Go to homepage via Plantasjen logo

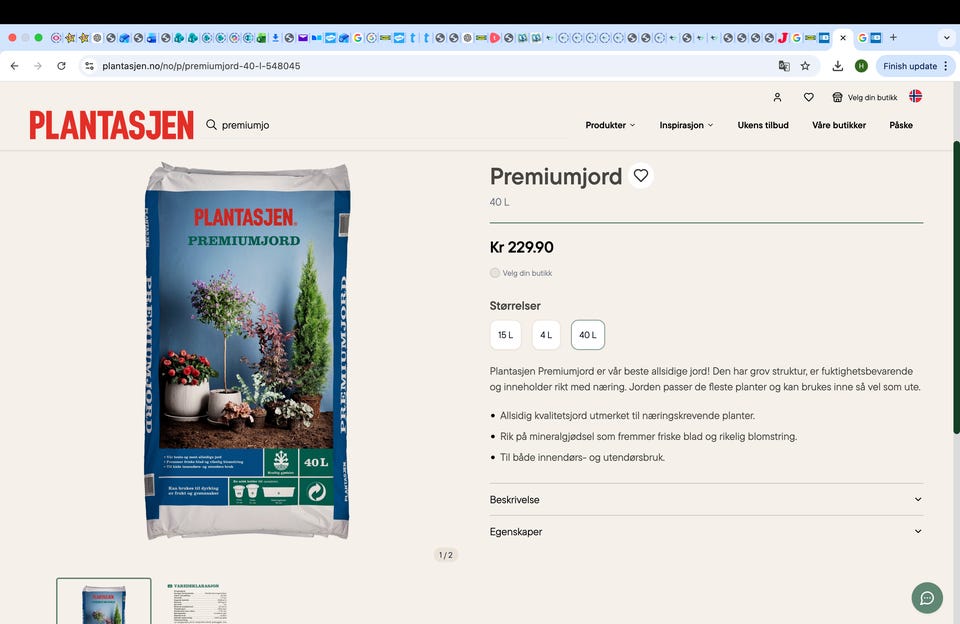coord(111,125)
